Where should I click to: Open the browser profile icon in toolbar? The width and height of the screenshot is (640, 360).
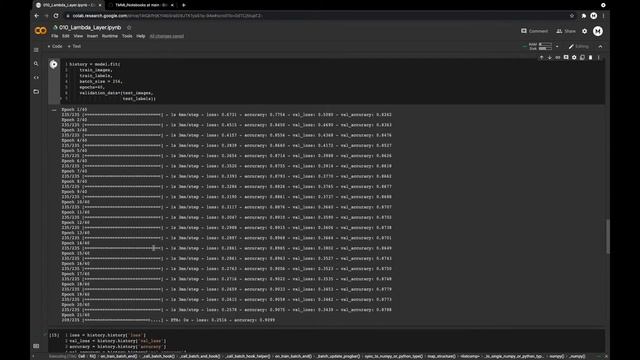[x=593, y=16]
